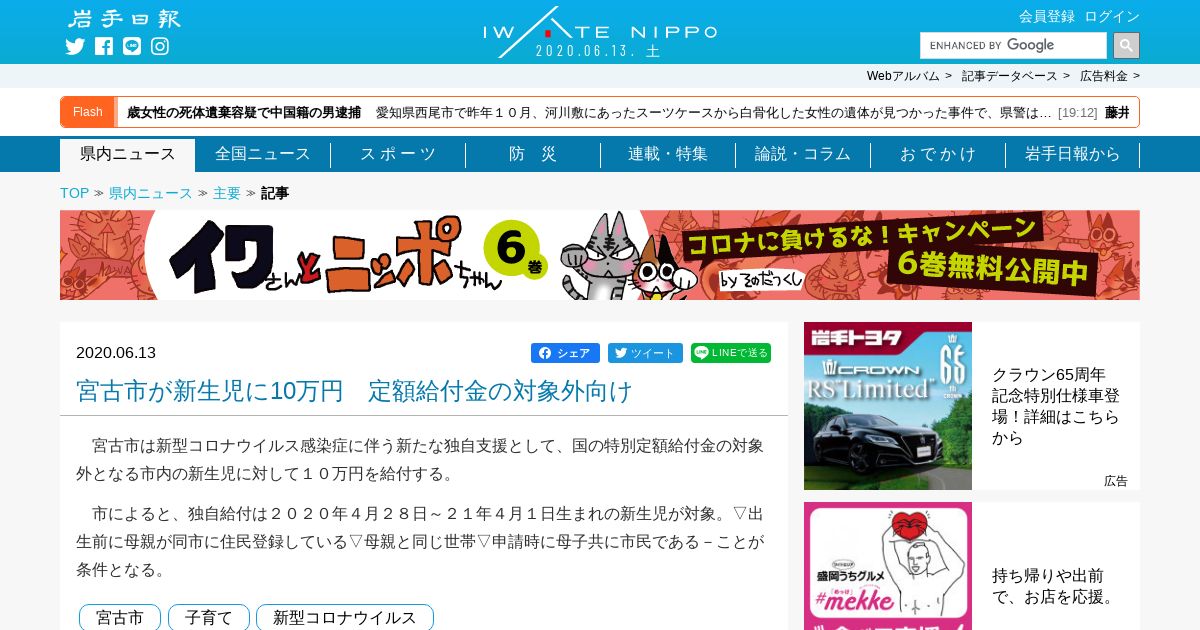
Task: Click the flash ticker timestamp [19:12]
Action: point(1078,113)
